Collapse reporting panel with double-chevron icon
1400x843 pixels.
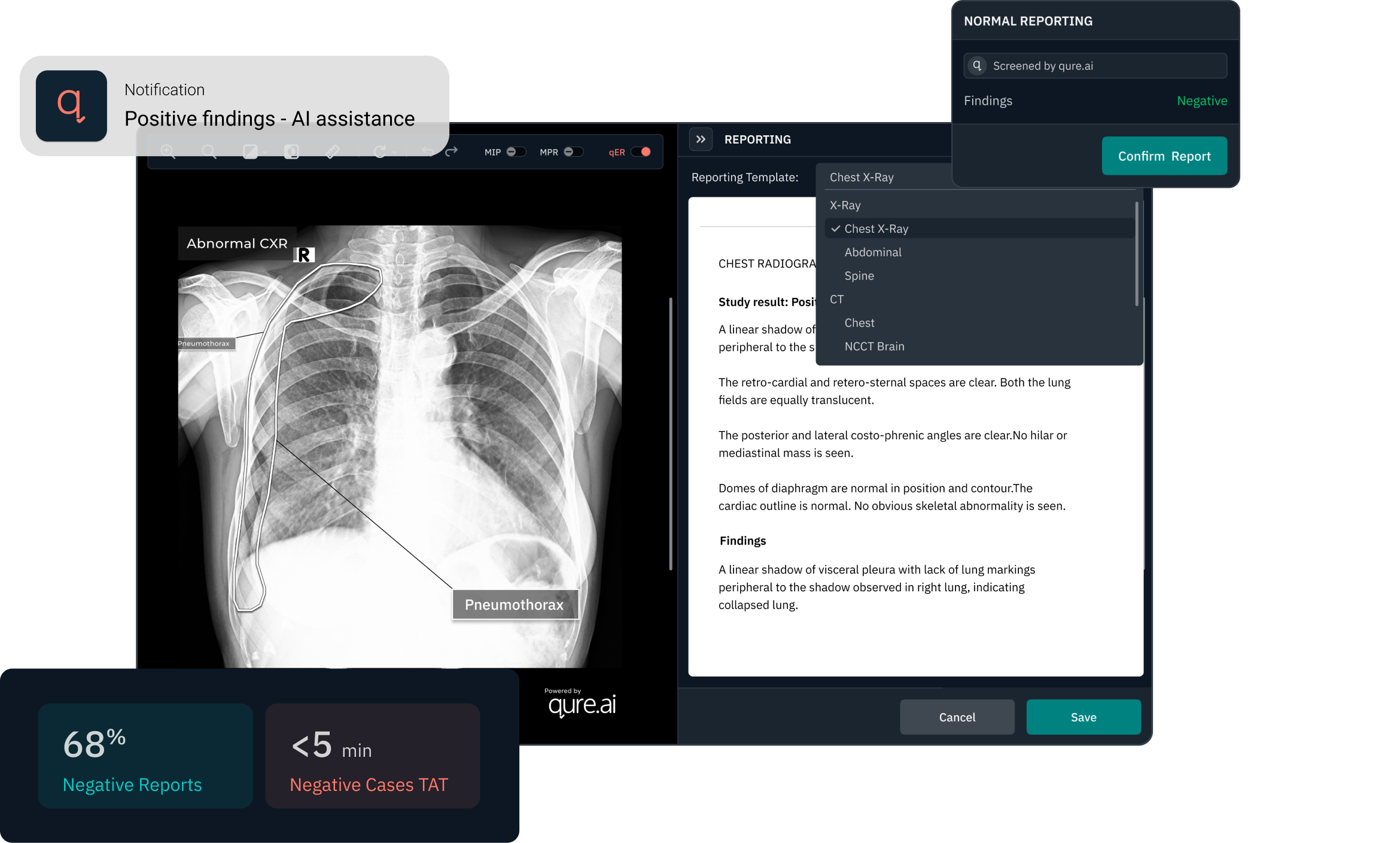(x=701, y=139)
